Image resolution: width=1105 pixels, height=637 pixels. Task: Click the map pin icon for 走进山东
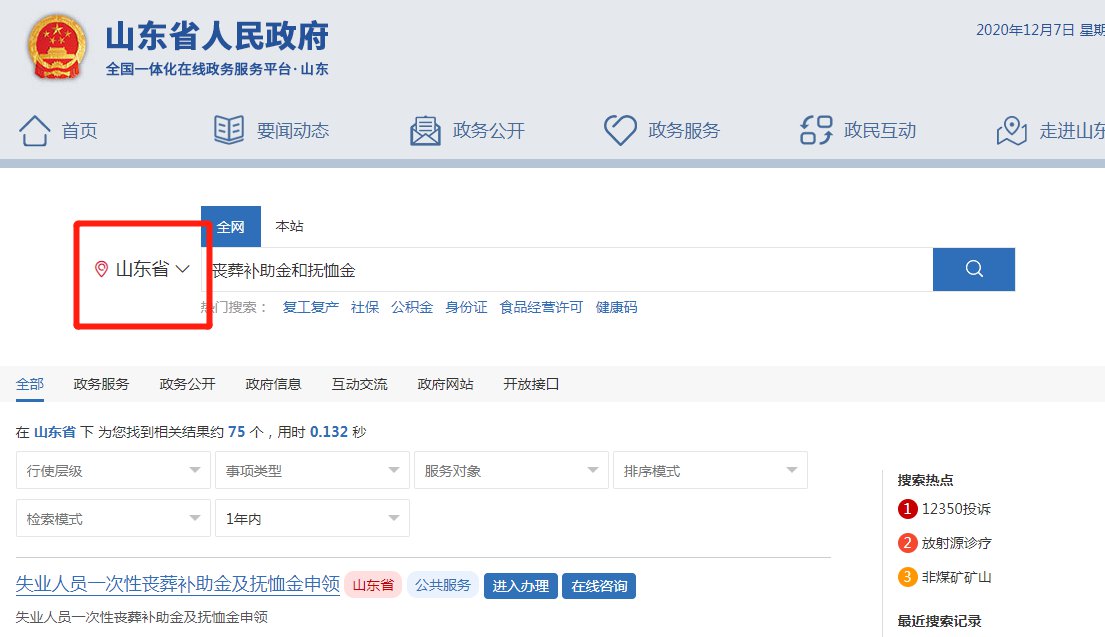(x=1011, y=130)
